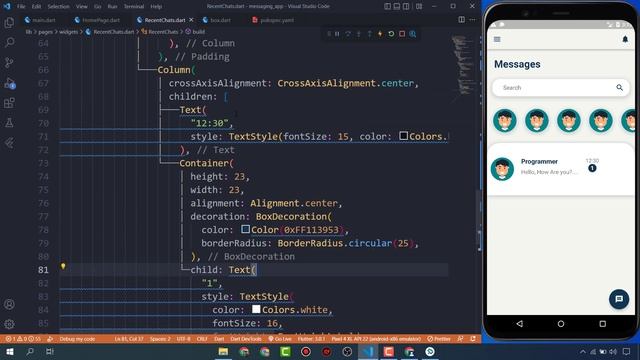
Task: Pause the debug session
Action: coord(337,34)
